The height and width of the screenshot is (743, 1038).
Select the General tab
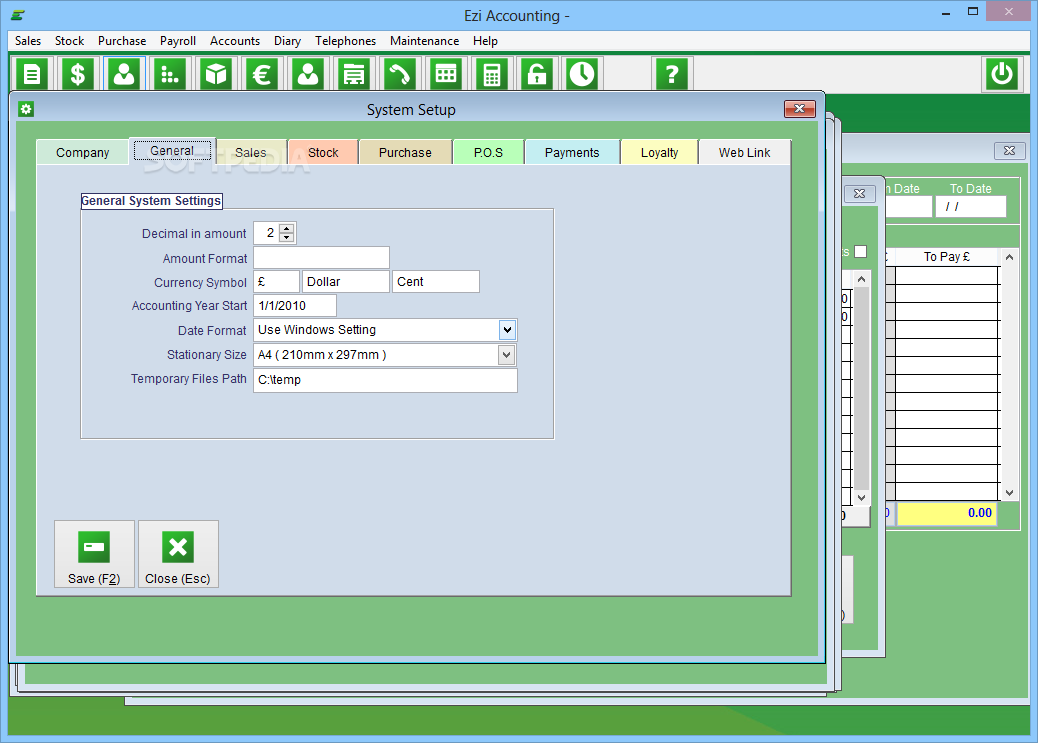click(x=172, y=150)
